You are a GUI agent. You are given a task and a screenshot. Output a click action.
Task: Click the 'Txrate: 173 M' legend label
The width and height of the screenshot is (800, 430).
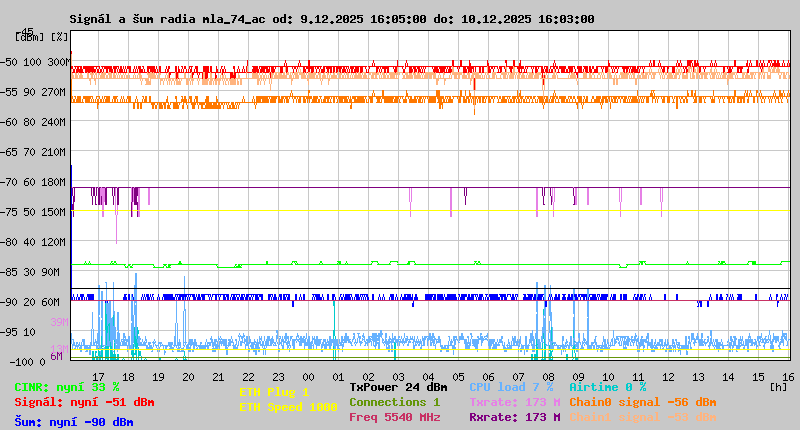[x=515, y=402]
